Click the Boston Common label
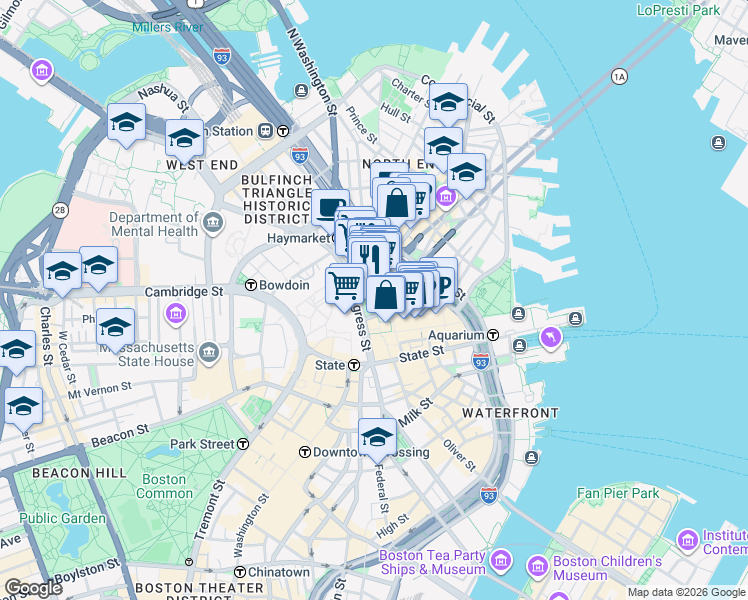This screenshot has height=600, width=748. (x=163, y=486)
